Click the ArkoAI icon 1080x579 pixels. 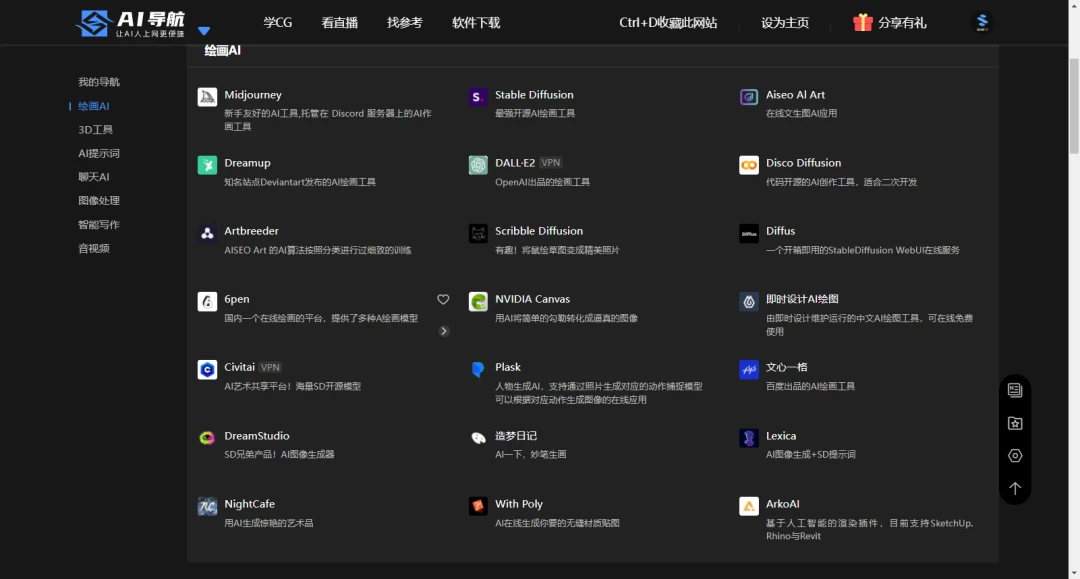(x=749, y=506)
